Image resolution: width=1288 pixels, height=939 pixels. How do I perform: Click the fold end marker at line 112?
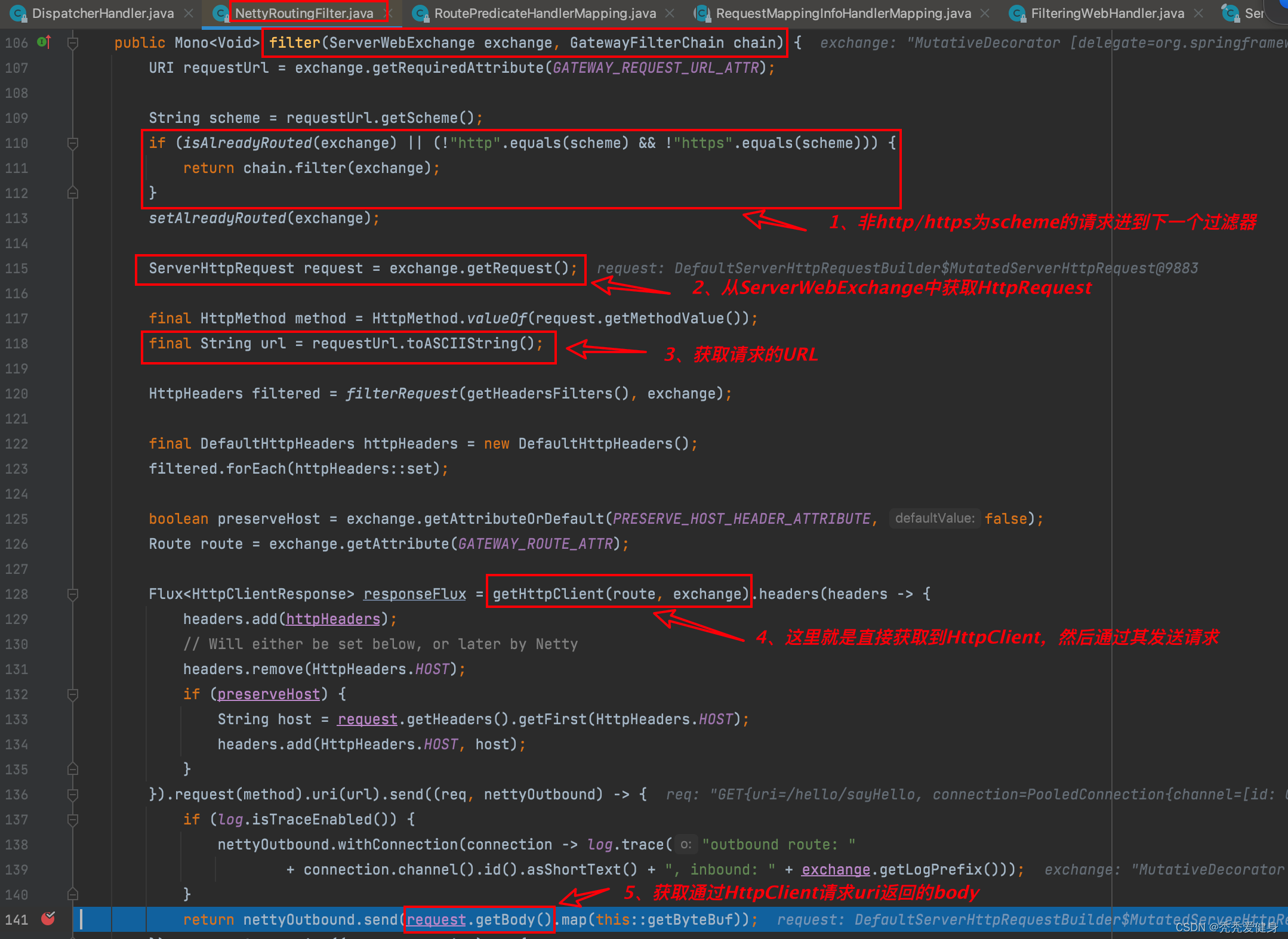tap(73, 193)
